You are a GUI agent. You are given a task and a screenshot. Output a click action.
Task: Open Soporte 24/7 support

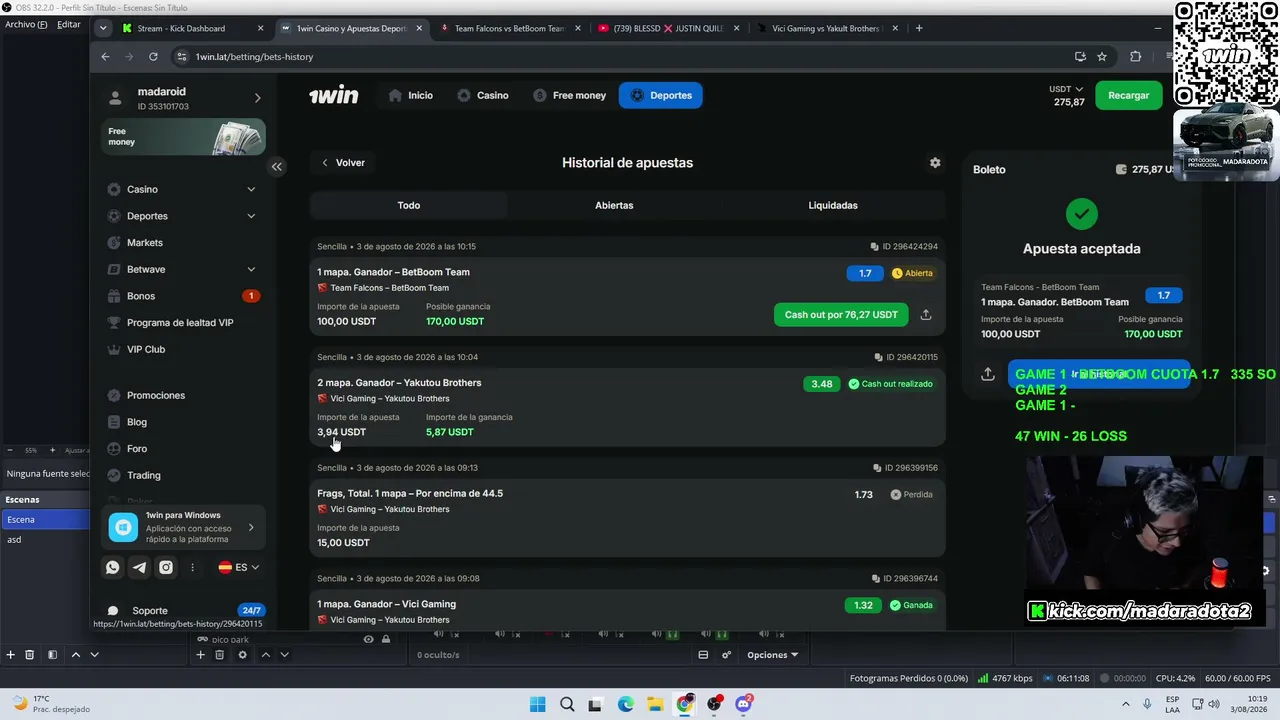pos(183,610)
